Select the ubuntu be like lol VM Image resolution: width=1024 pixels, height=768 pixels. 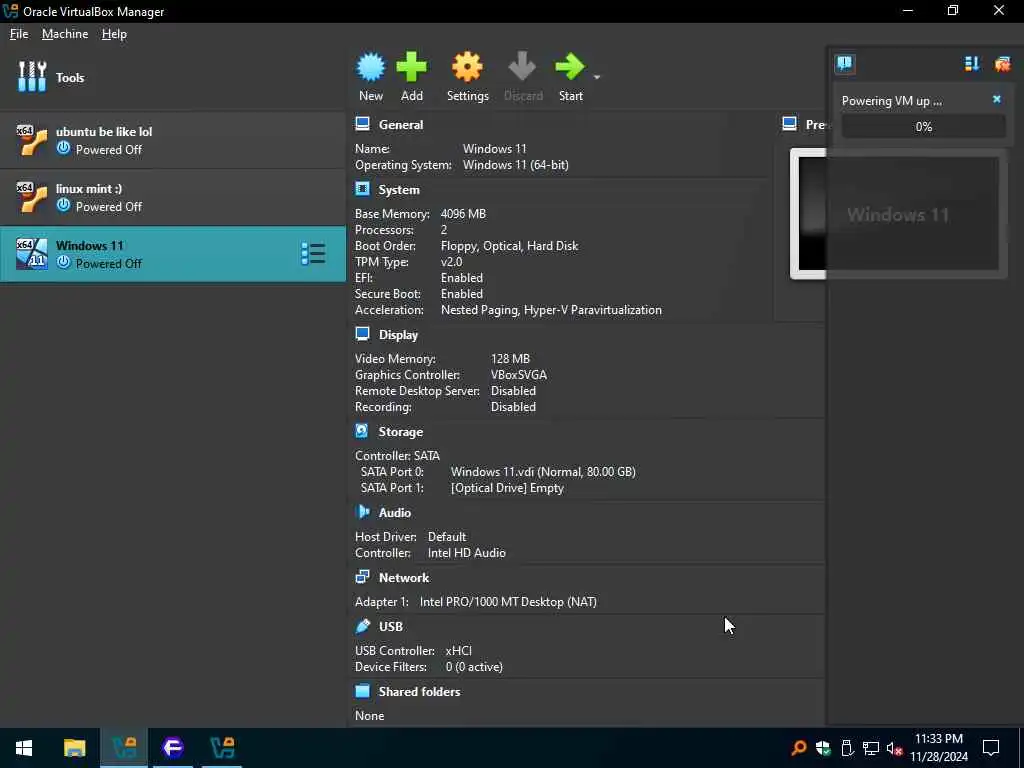(173, 140)
